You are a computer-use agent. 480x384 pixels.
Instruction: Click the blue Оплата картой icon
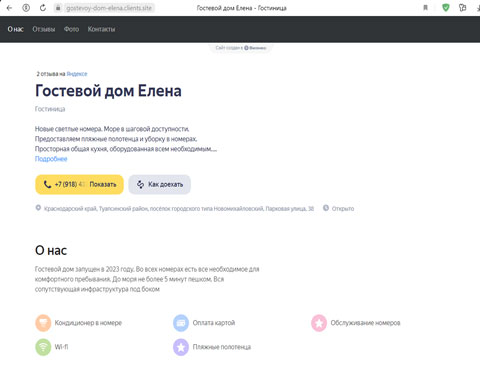(x=181, y=323)
